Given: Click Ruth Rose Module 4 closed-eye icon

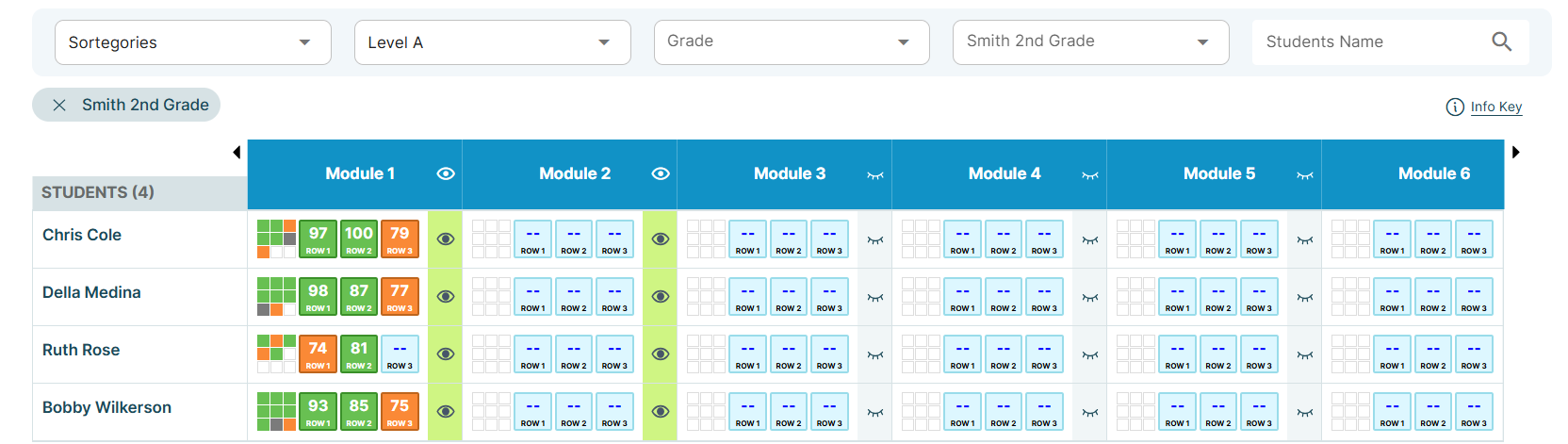Looking at the screenshot, I should (x=1090, y=355).
